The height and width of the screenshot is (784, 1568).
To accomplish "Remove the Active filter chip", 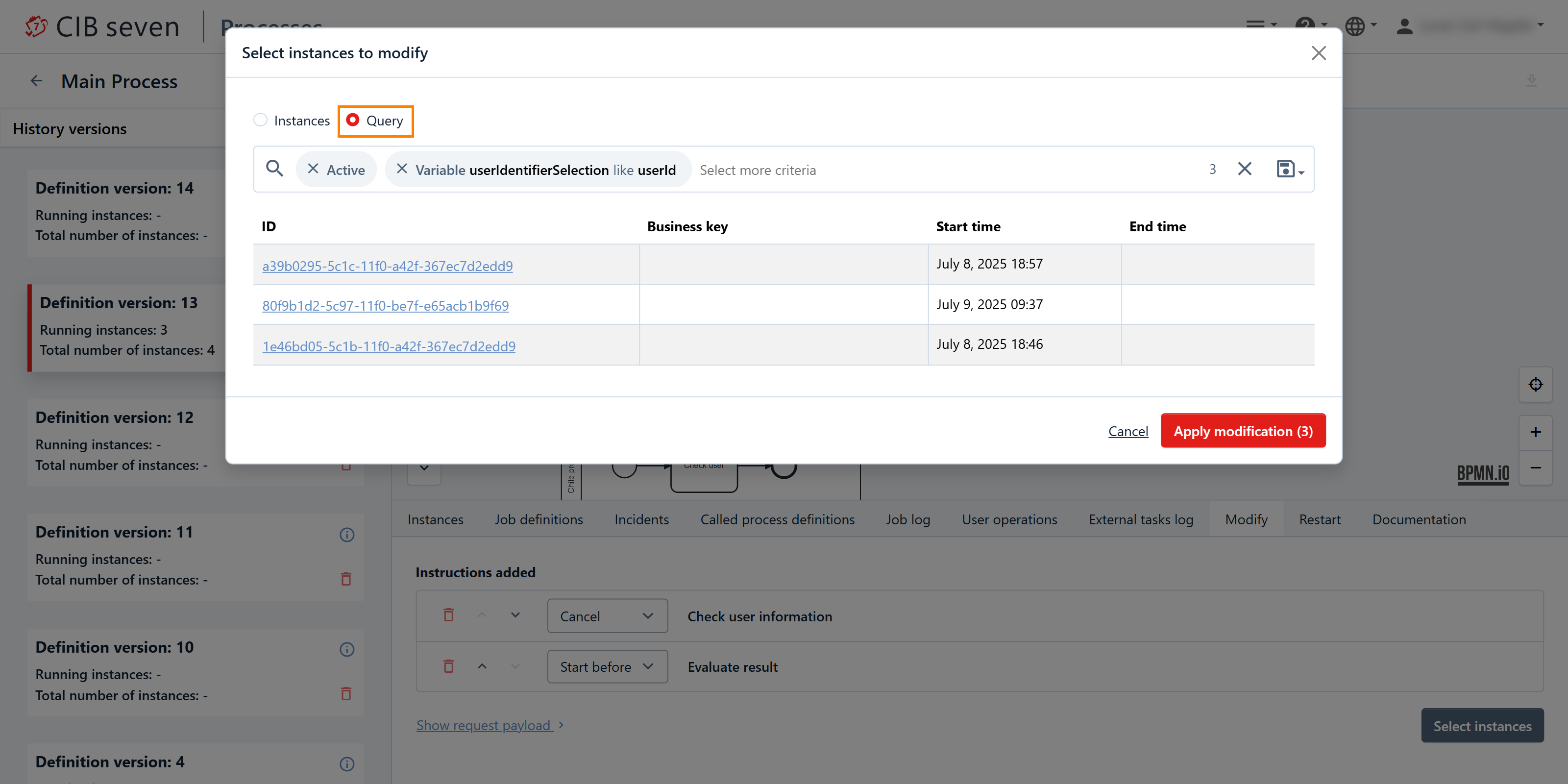I will pos(313,169).
